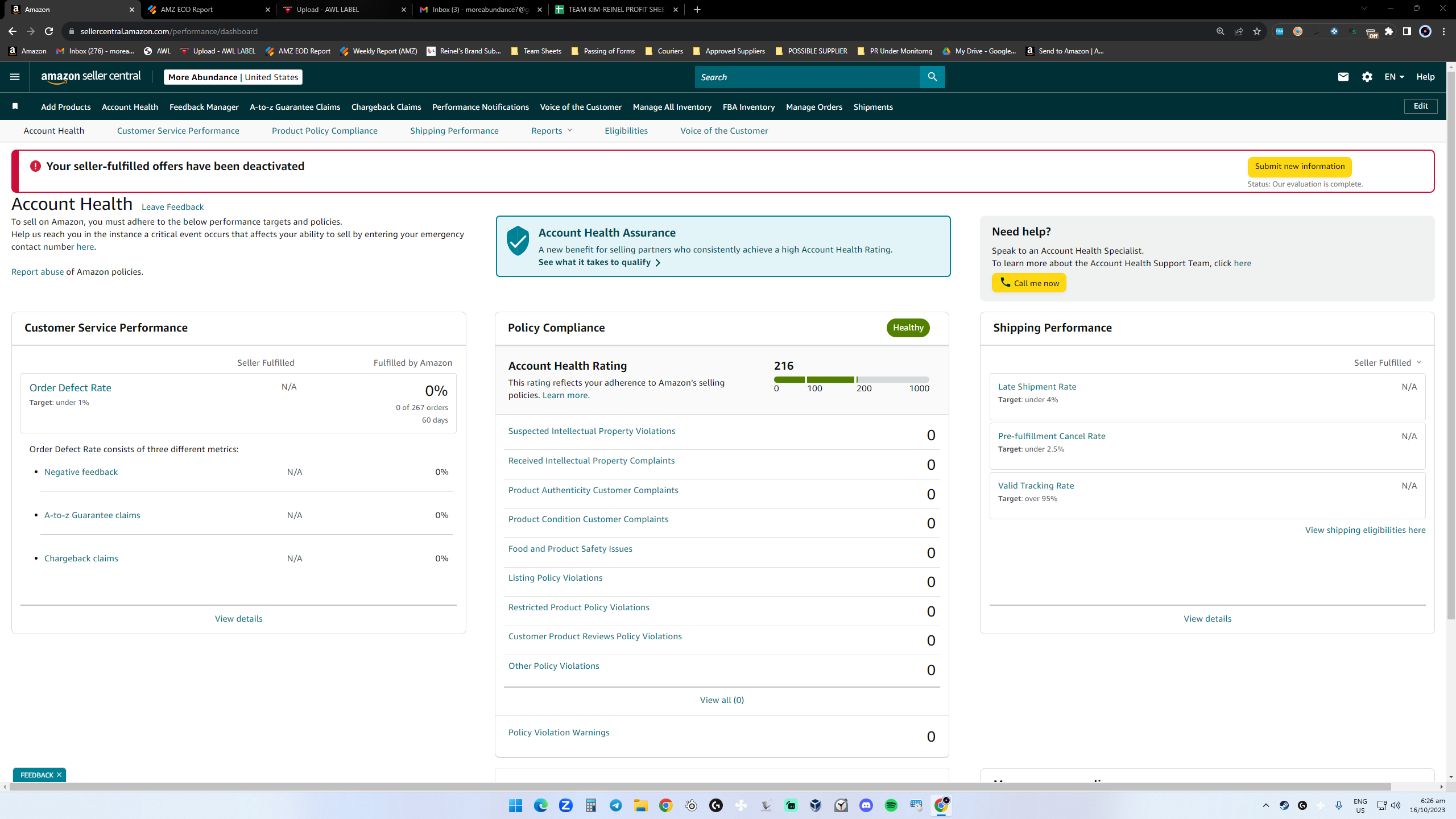Click the Leave Feedback link
The width and height of the screenshot is (1456, 819).
[x=172, y=207]
